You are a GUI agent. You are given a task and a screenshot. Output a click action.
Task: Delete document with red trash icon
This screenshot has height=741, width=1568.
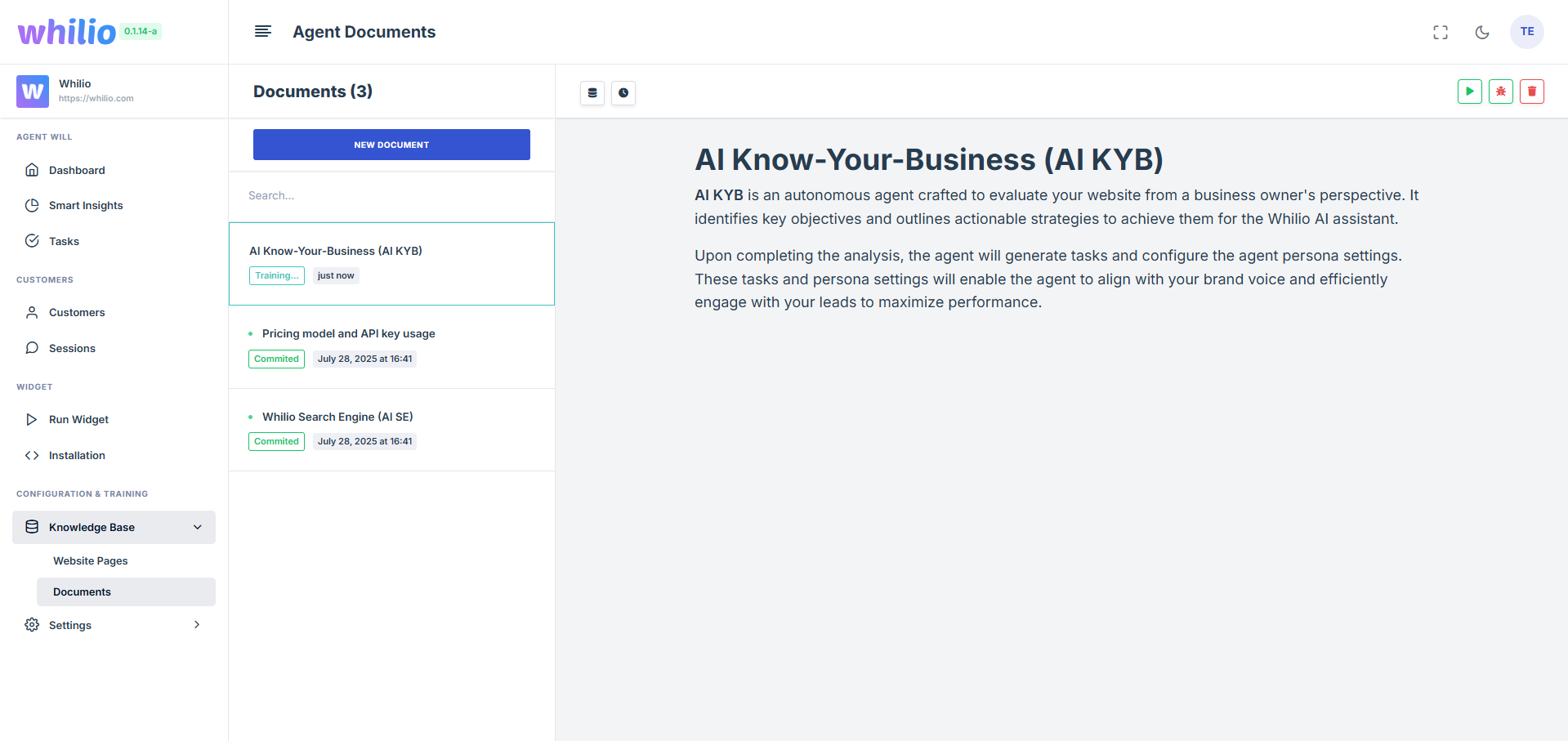coord(1532,92)
